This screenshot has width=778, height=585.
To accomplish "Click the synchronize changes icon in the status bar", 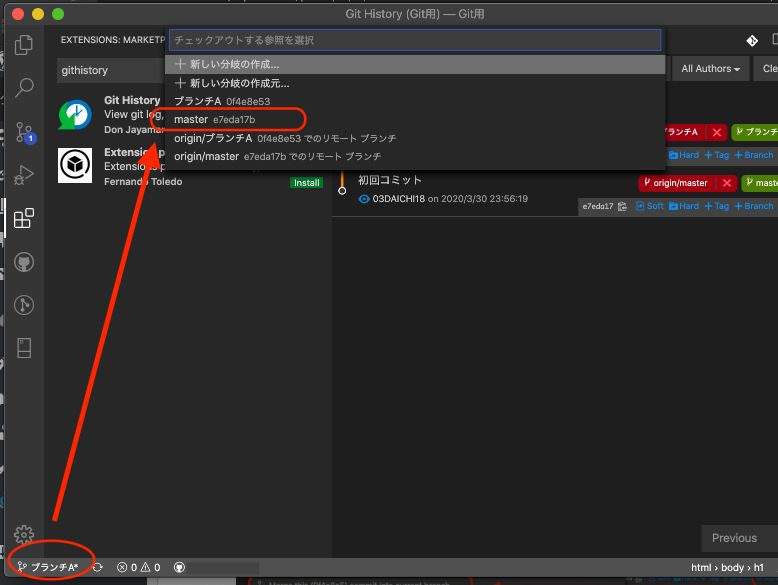I will pos(97,567).
